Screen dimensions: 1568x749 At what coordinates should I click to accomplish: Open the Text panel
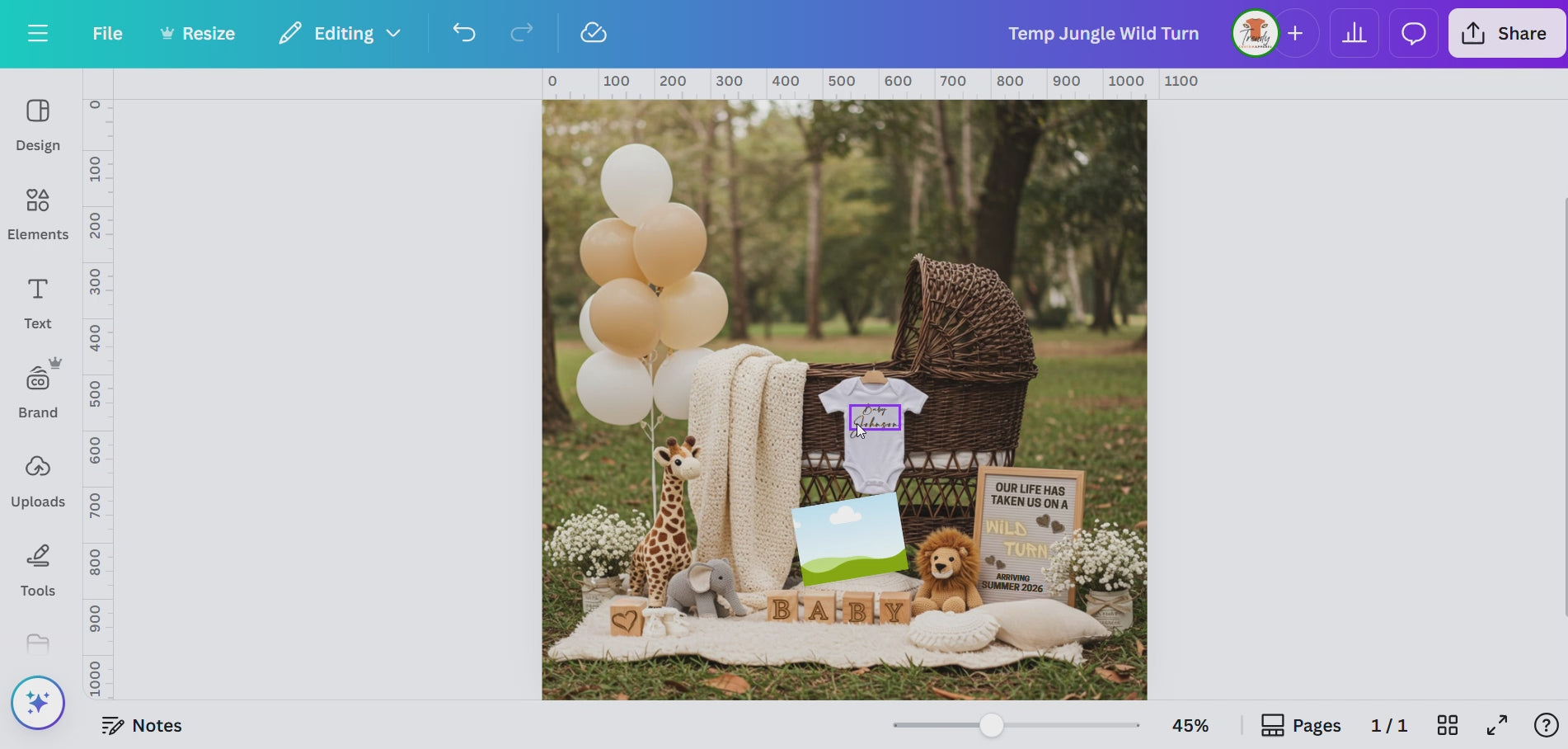(x=38, y=304)
